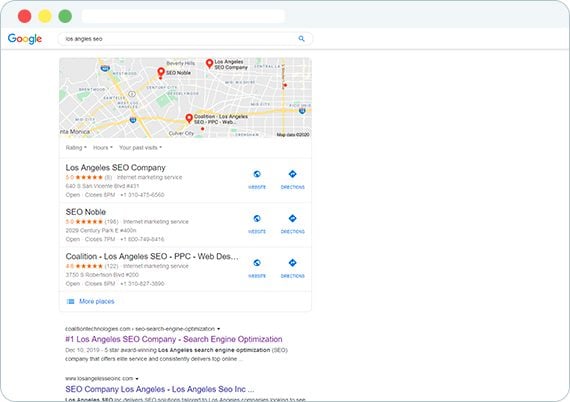The height and width of the screenshot is (402, 570).
Task: Click the Coalition map pin marker
Action: (189, 118)
